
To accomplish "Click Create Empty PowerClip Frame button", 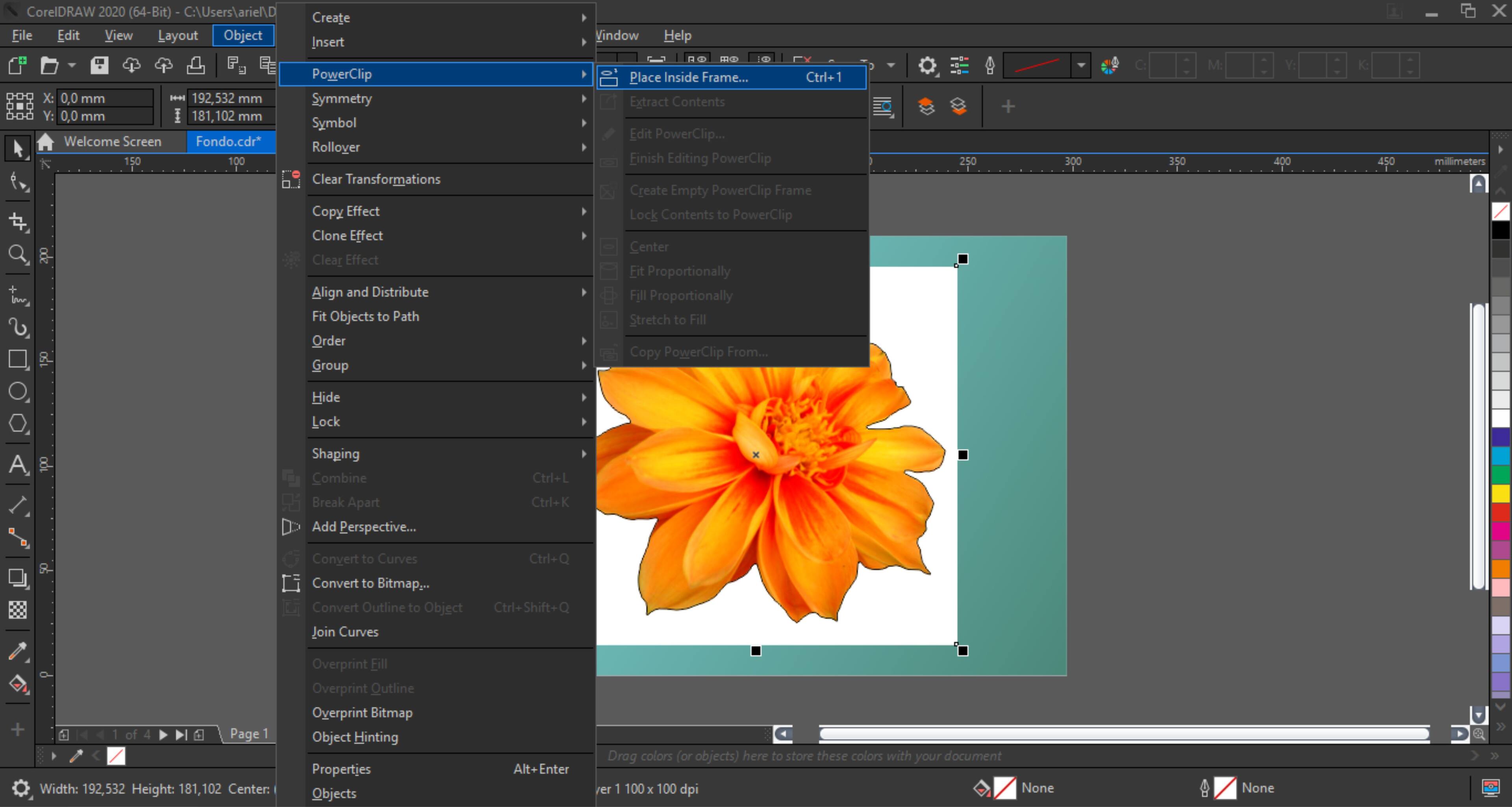I will pos(720,190).
